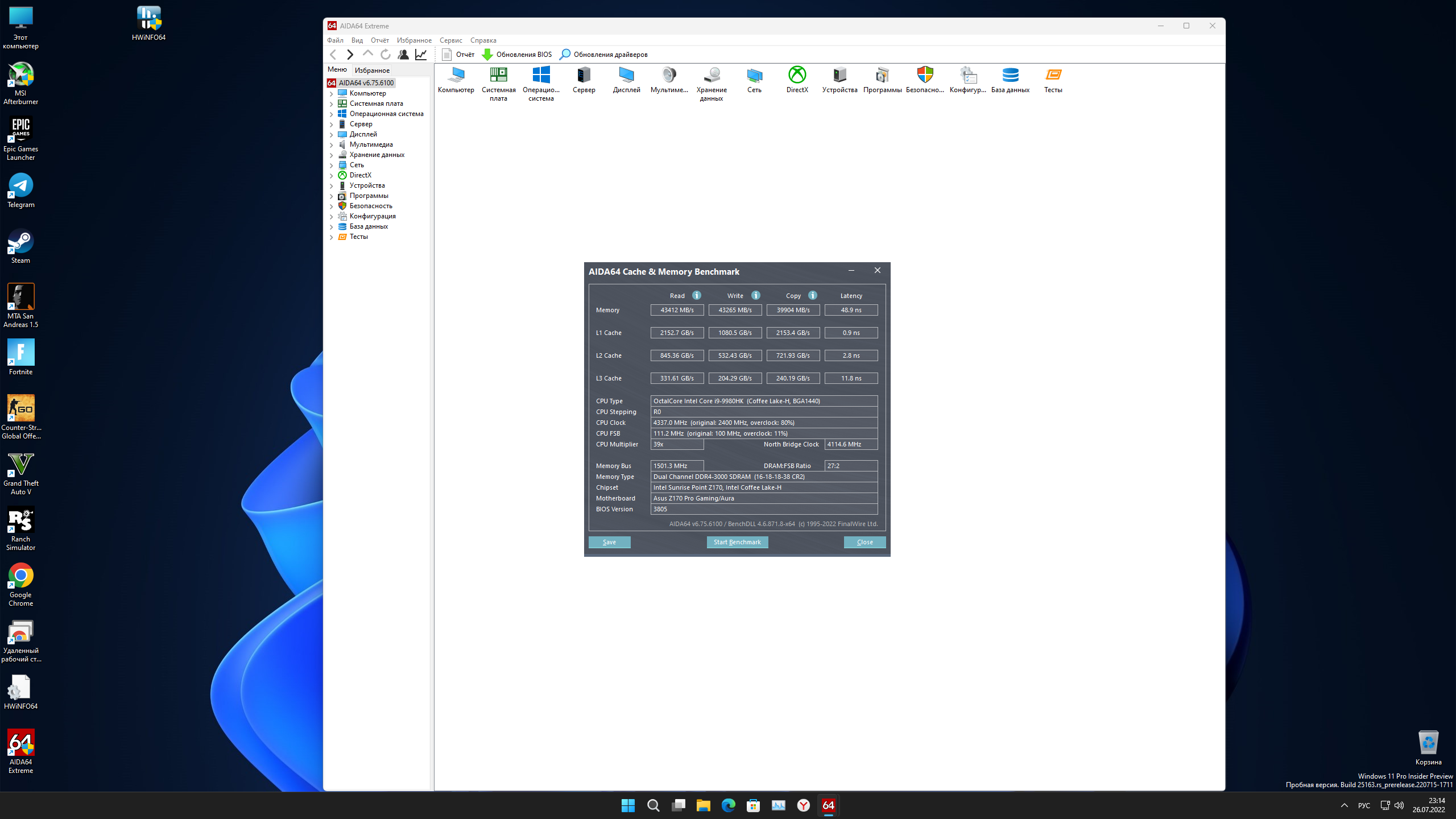Open Microsoft Edge from the taskbar

pyautogui.click(x=728, y=805)
